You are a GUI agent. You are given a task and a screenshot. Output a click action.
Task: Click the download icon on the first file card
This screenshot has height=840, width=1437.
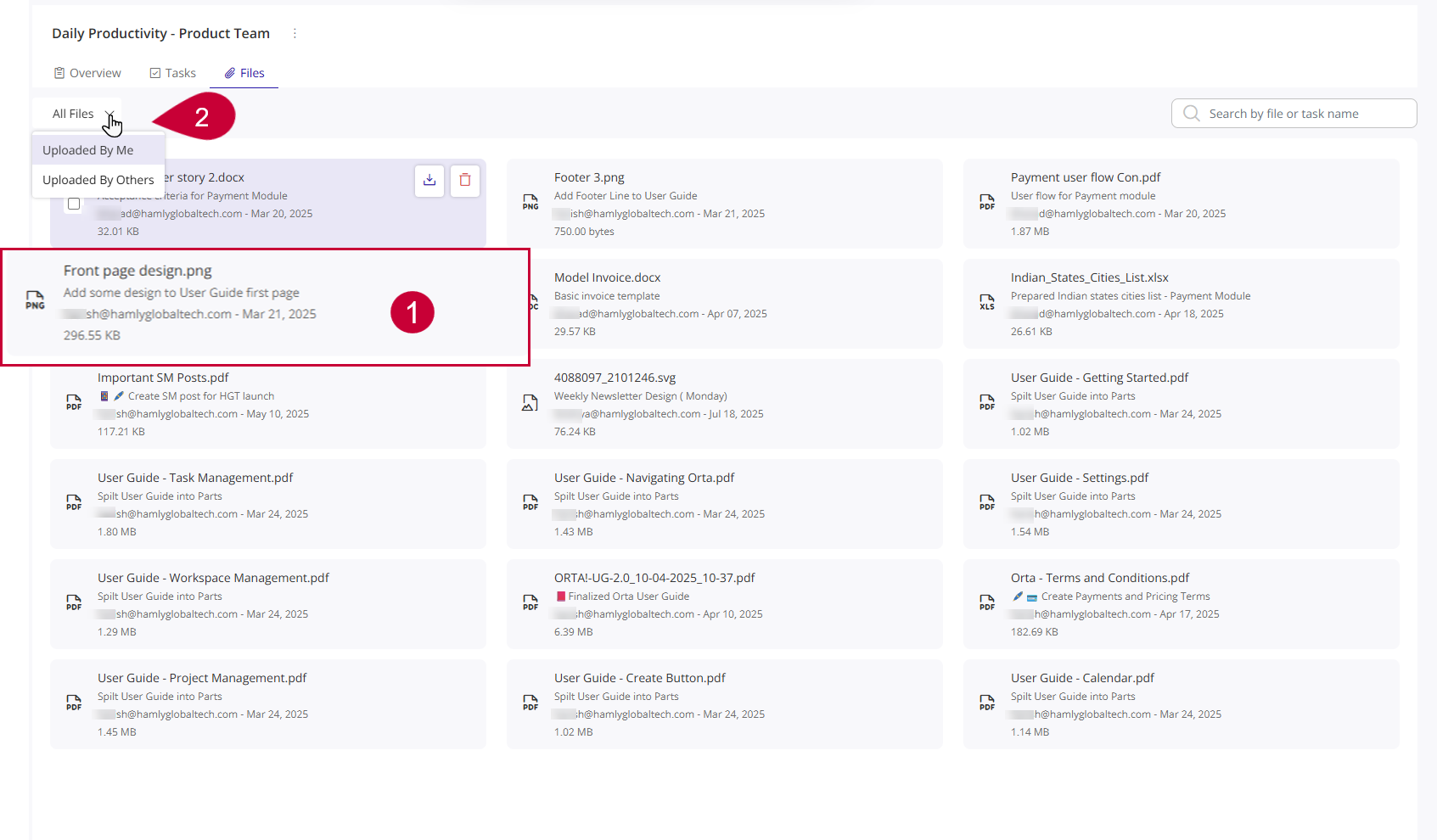click(429, 180)
